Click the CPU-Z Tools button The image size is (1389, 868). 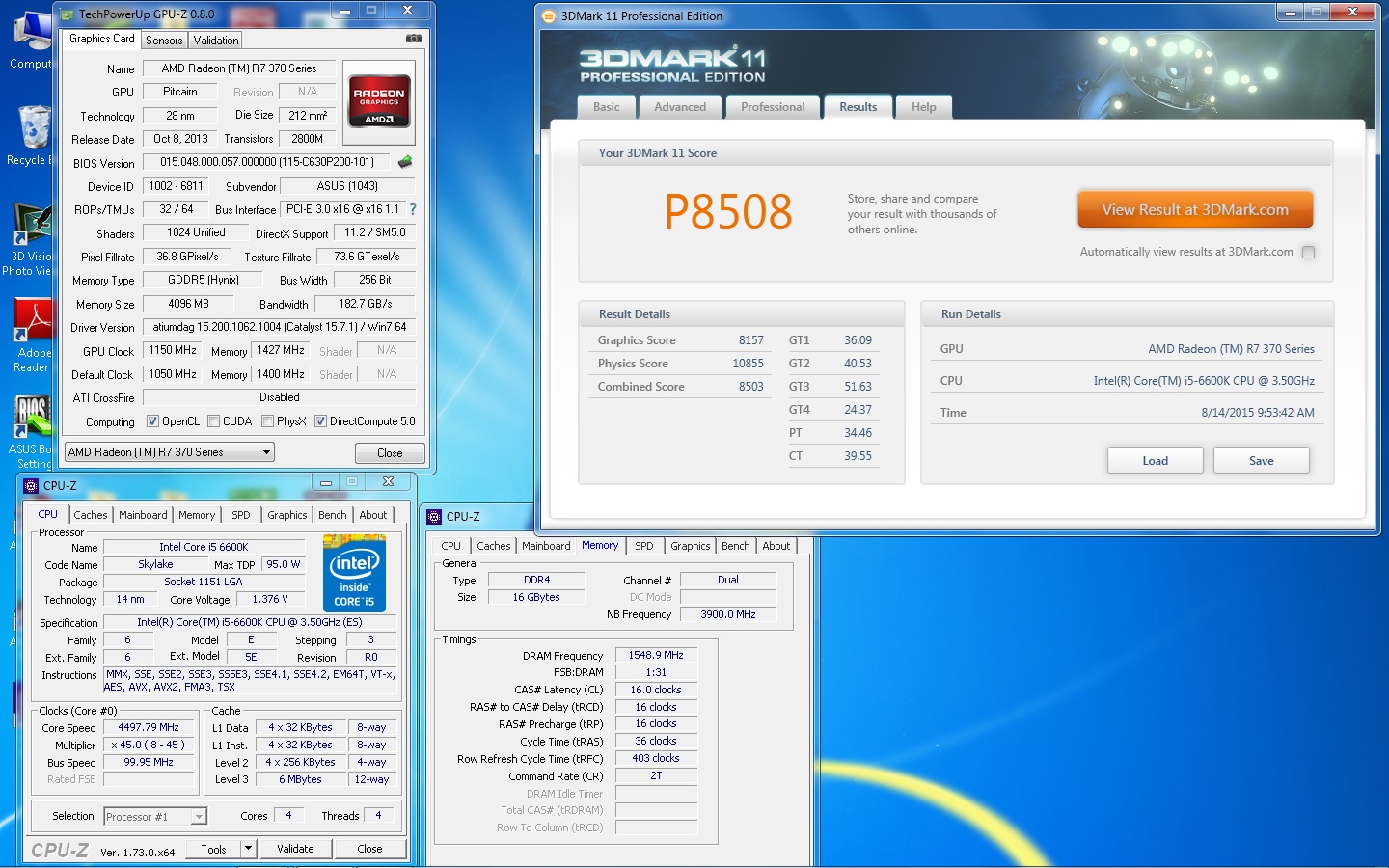[x=214, y=849]
